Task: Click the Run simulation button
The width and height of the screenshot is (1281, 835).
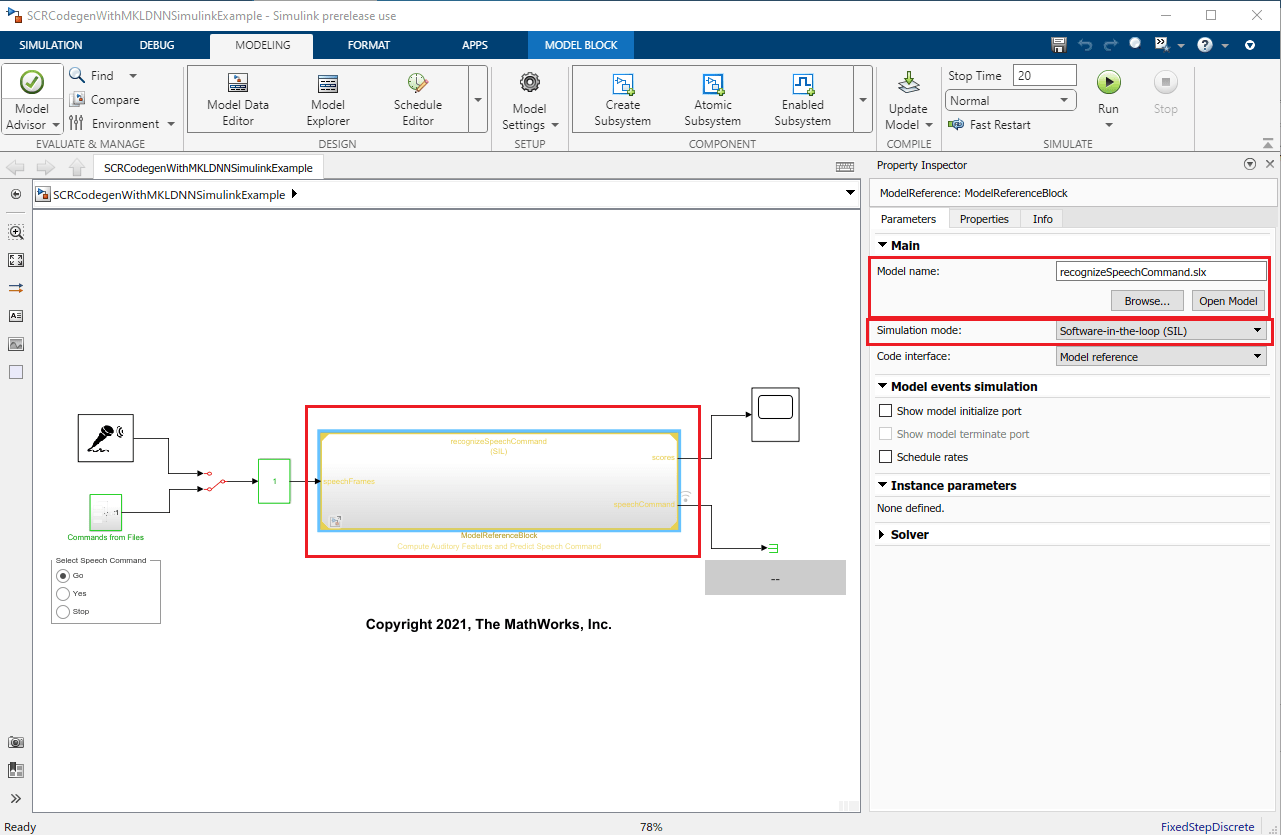Action: [x=1108, y=83]
